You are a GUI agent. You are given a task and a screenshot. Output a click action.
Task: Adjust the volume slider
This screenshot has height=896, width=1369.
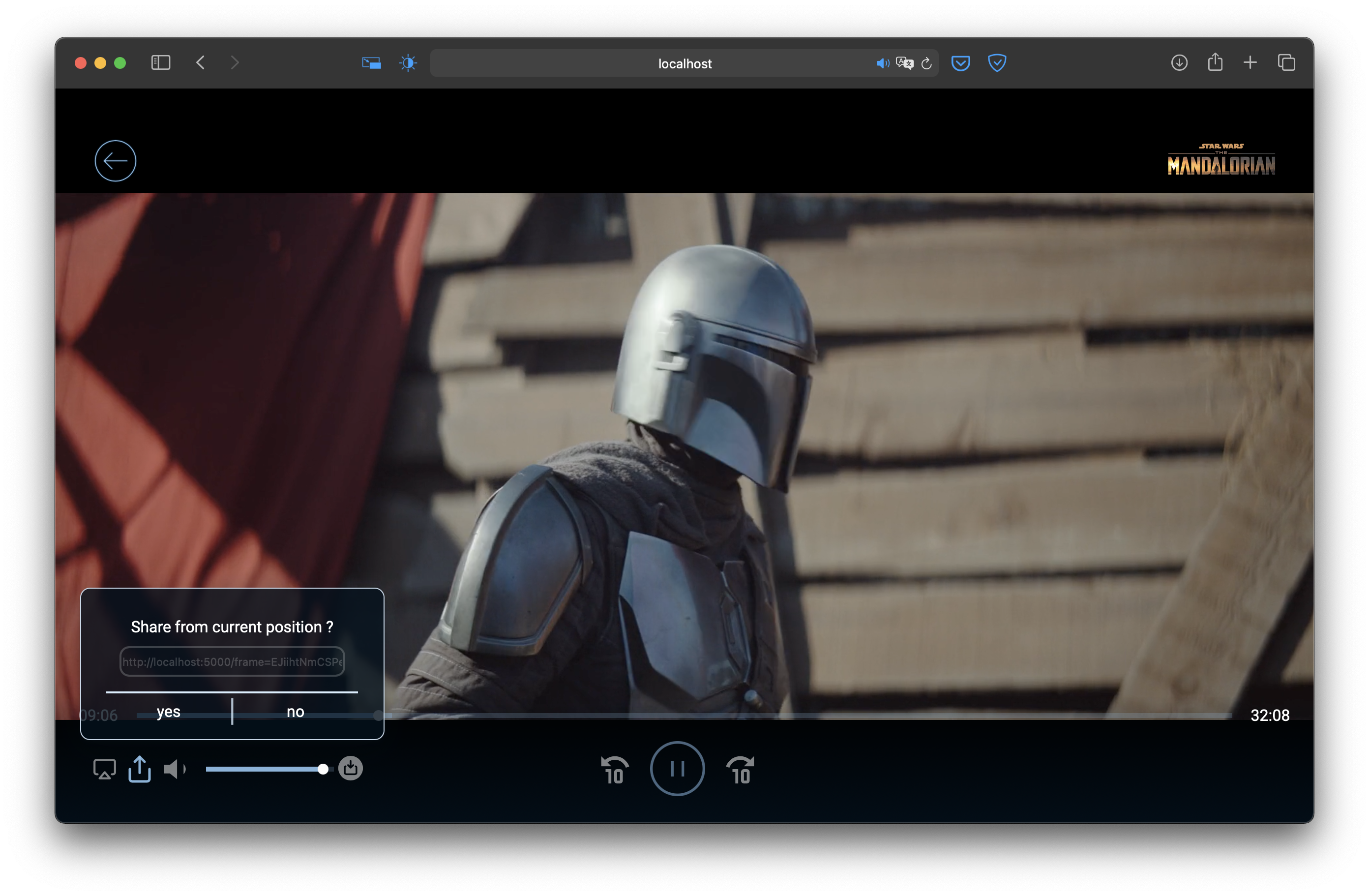pyautogui.click(x=266, y=769)
